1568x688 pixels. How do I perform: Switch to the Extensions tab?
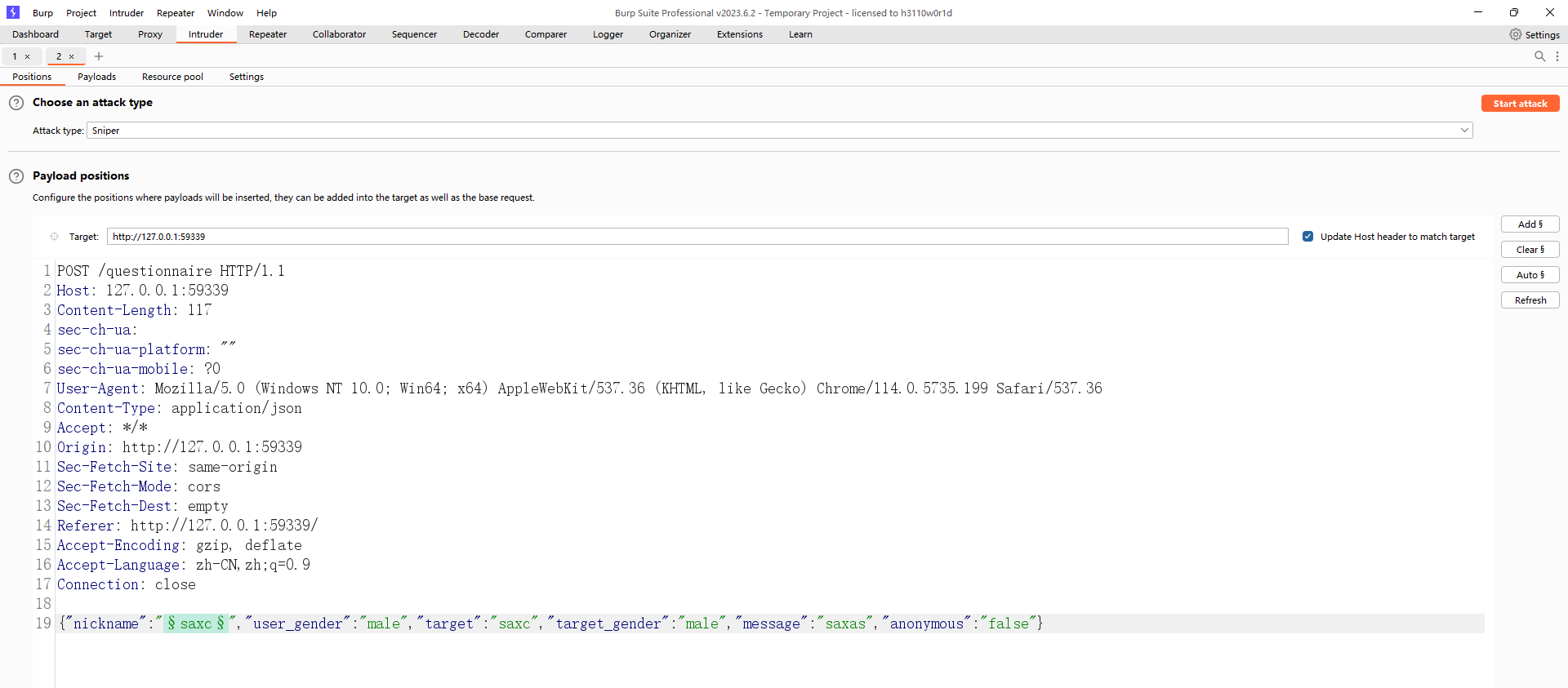(x=740, y=34)
